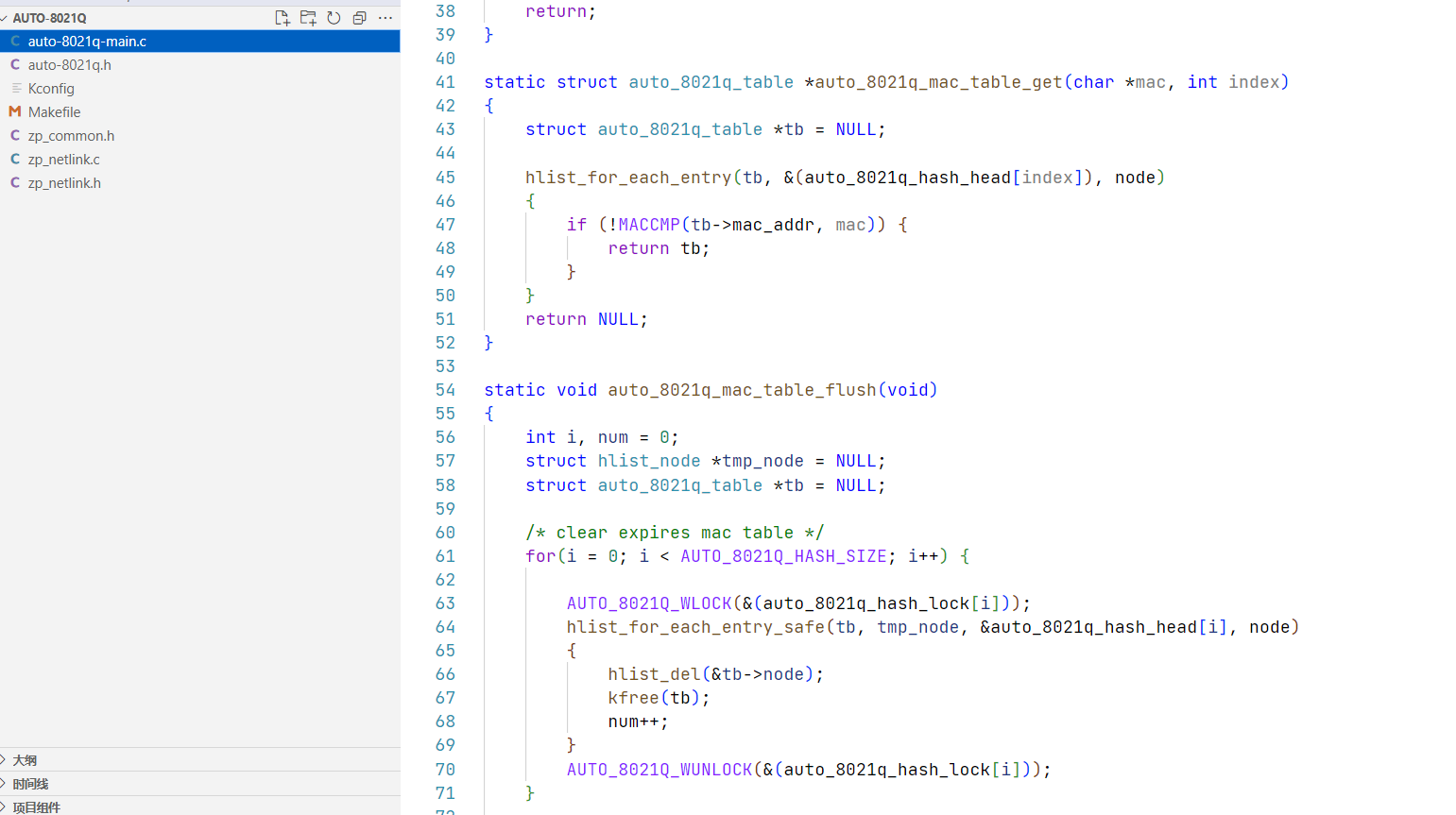Click the Kconfig file type icon
The height and width of the screenshot is (815, 1456).
point(15,89)
